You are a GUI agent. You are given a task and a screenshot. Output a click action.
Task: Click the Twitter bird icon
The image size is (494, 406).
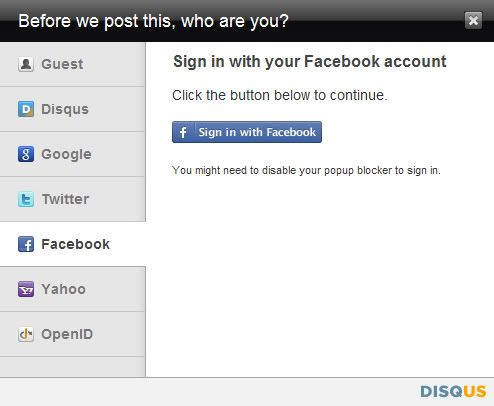[26, 199]
